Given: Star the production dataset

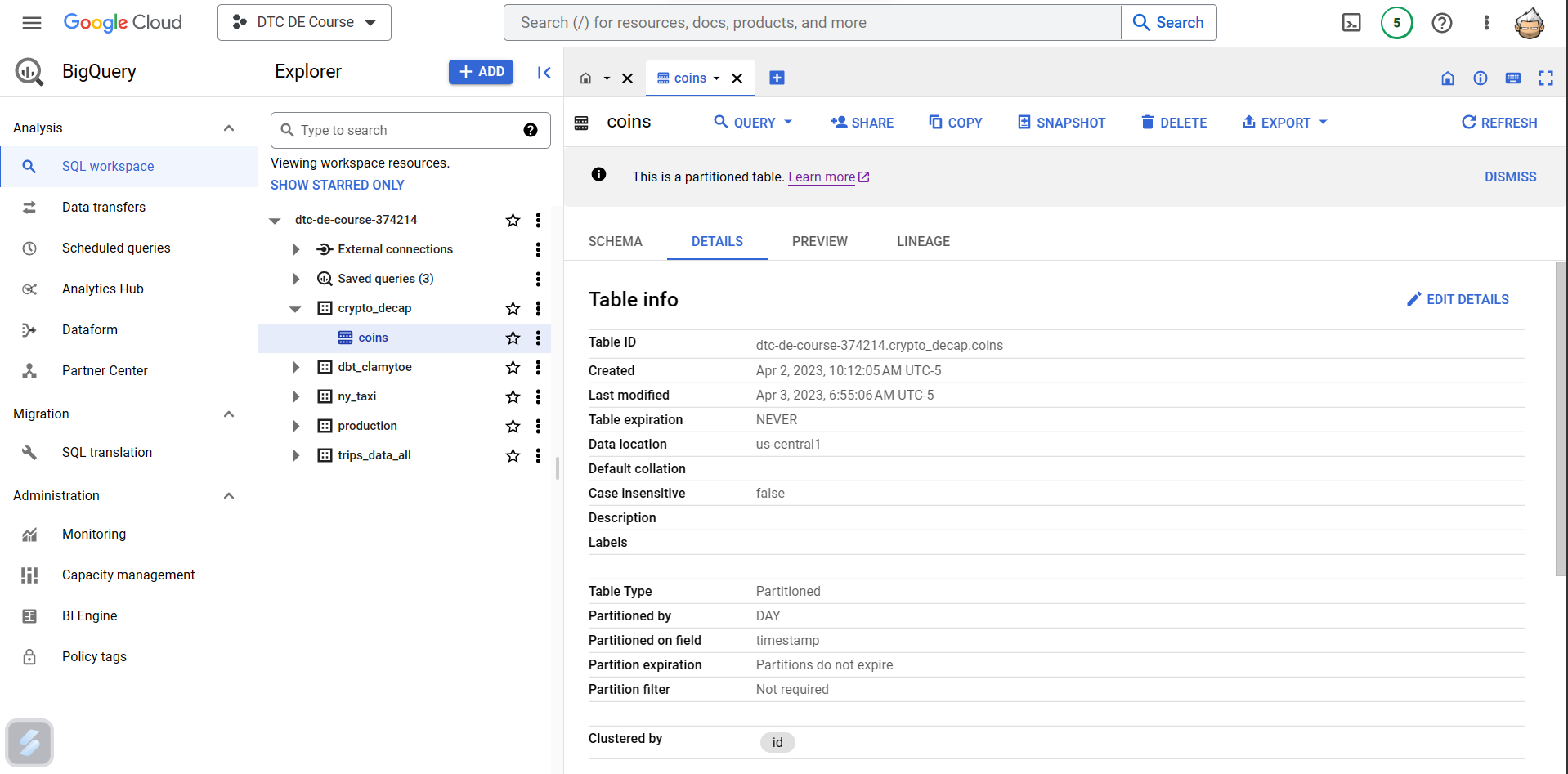Looking at the screenshot, I should pos(513,426).
